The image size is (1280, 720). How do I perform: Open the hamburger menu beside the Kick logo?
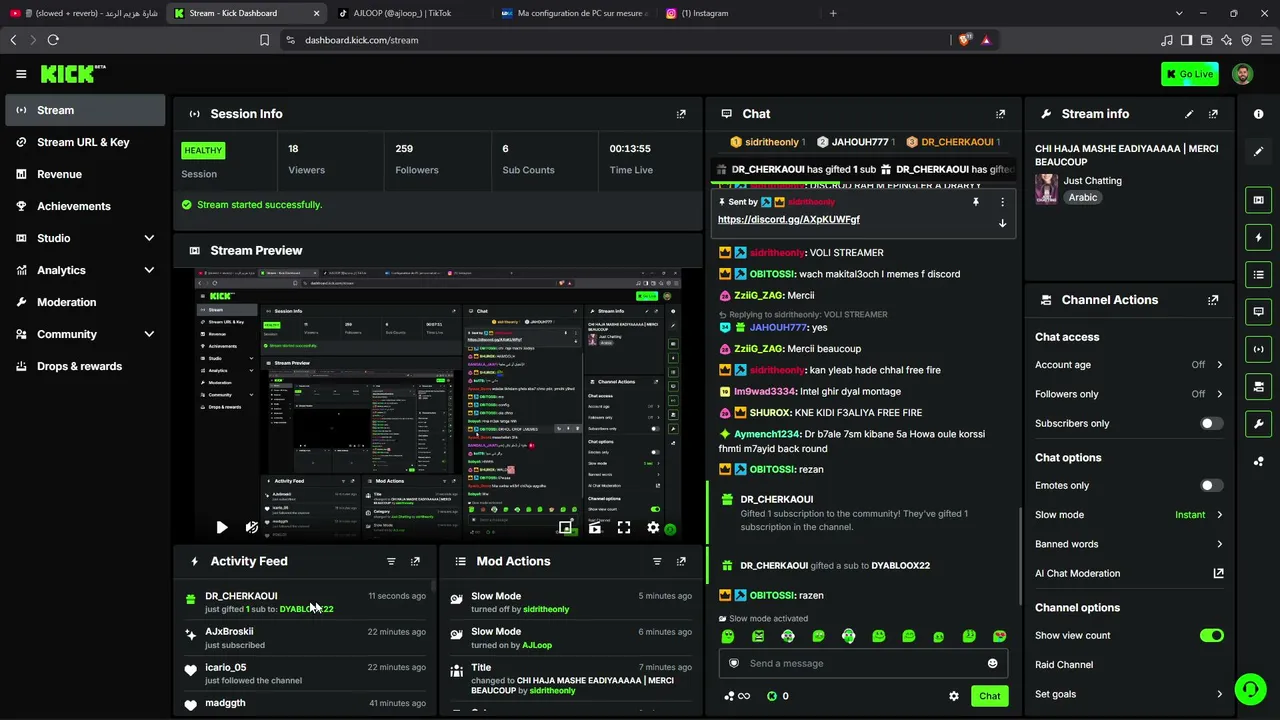click(x=21, y=74)
